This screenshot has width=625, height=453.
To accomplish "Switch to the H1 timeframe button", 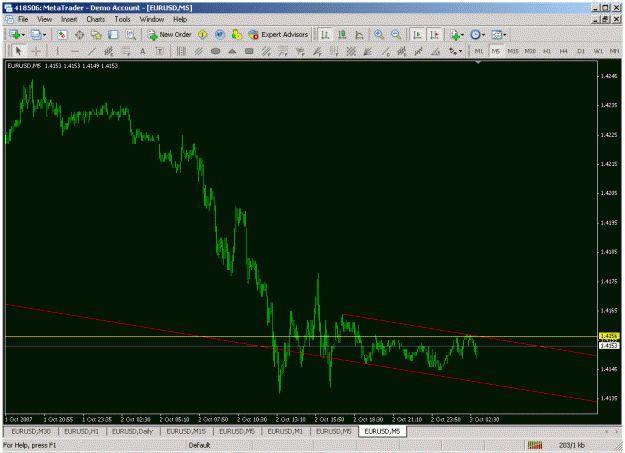I will click(x=547, y=51).
